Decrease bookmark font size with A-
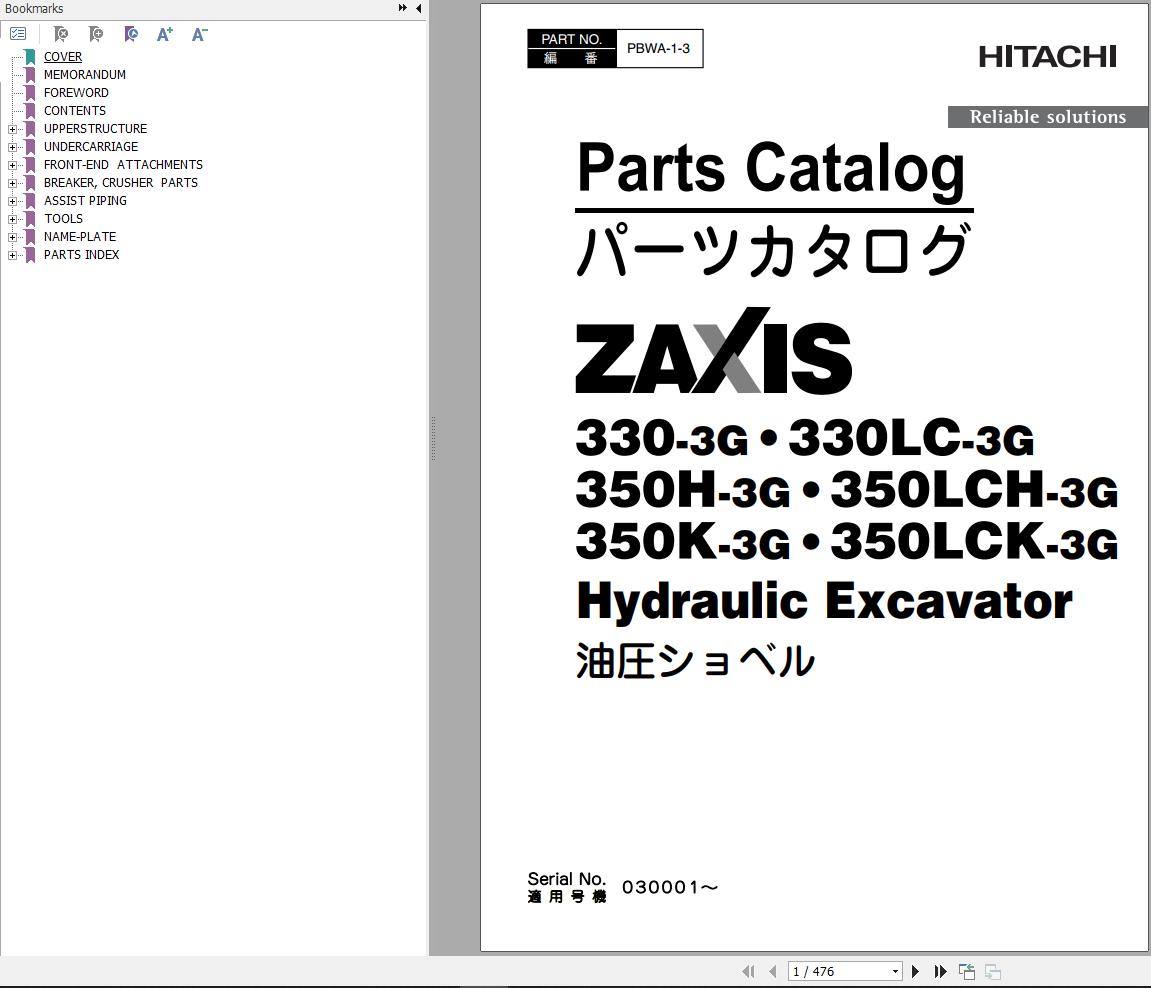1151x988 pixels. click(x=199, y=34)
